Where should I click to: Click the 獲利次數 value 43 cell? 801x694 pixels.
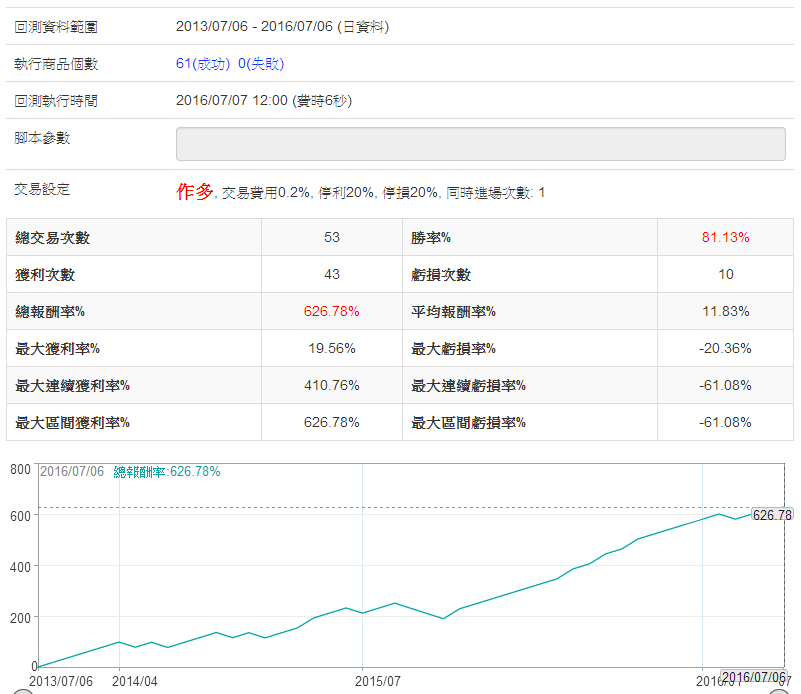pyautogui.click(x=331, y=274)
